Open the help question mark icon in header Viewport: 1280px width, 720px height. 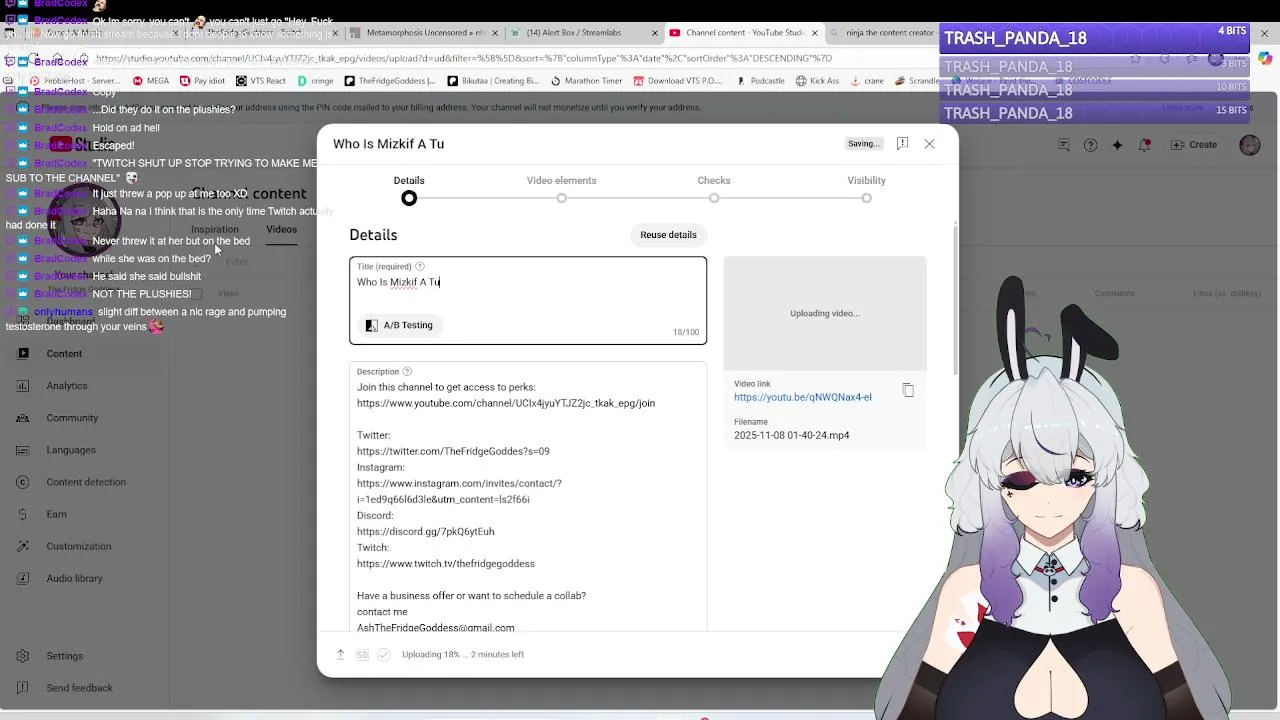click(x=1091, y=145)
